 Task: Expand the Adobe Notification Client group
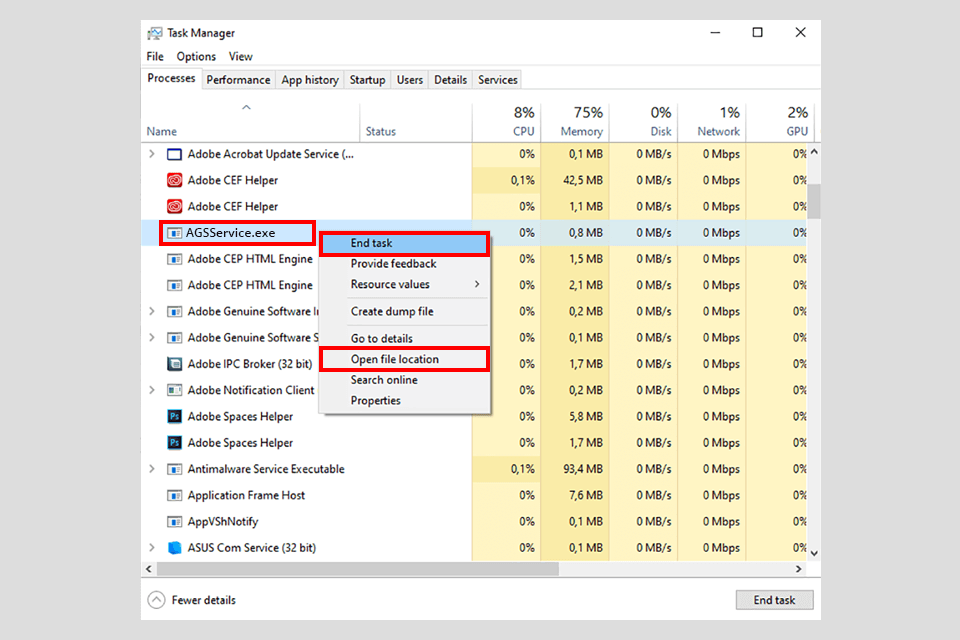coord(152,390)
